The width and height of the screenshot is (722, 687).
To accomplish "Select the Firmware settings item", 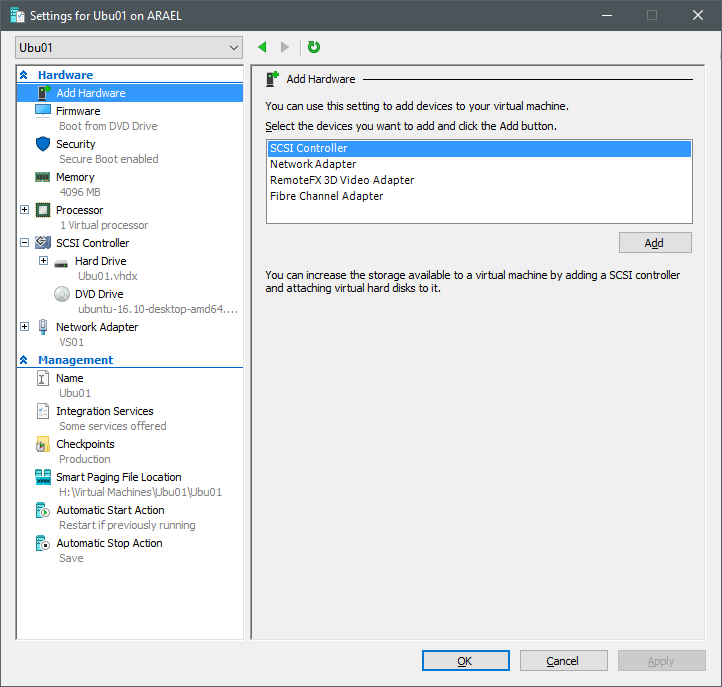I will [78, 111].
